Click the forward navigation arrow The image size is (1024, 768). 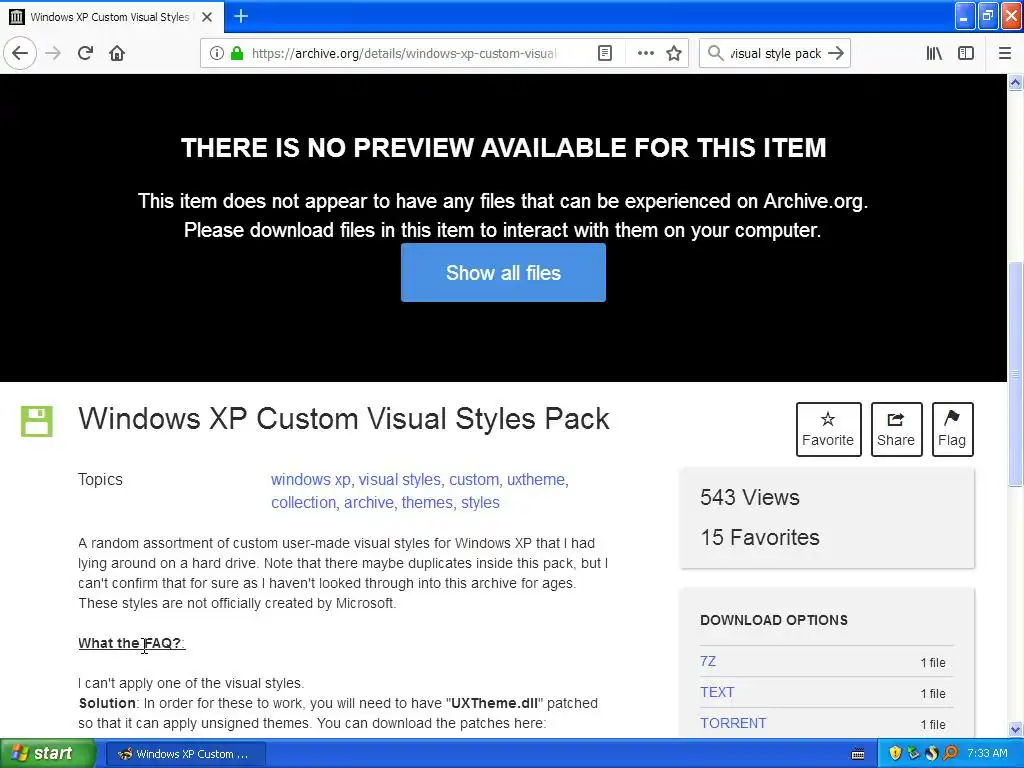(x=54, y=54)
